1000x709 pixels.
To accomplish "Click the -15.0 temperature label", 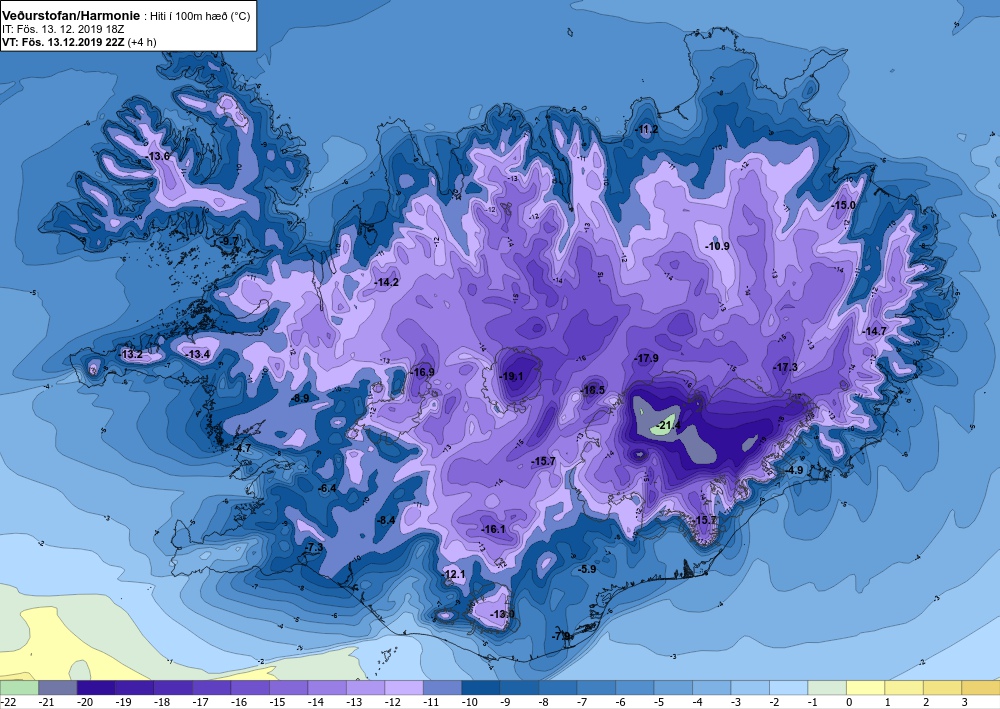I will (x=843, y=205).
